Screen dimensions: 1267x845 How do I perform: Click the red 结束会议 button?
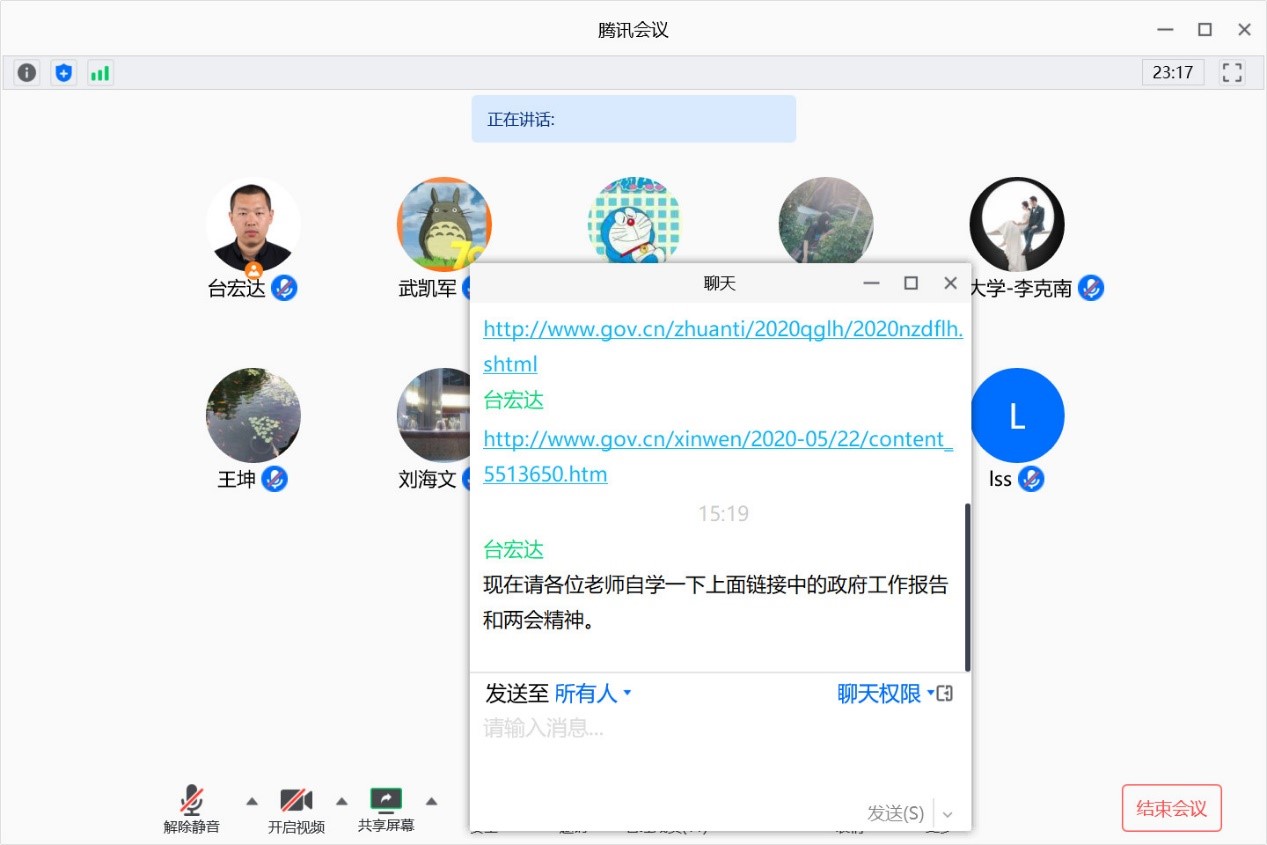coord(1171,808)
